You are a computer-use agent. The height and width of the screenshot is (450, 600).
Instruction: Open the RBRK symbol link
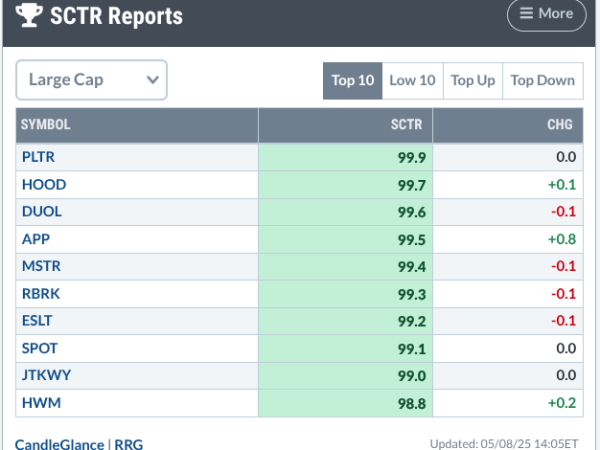click(x=41, y=294)
